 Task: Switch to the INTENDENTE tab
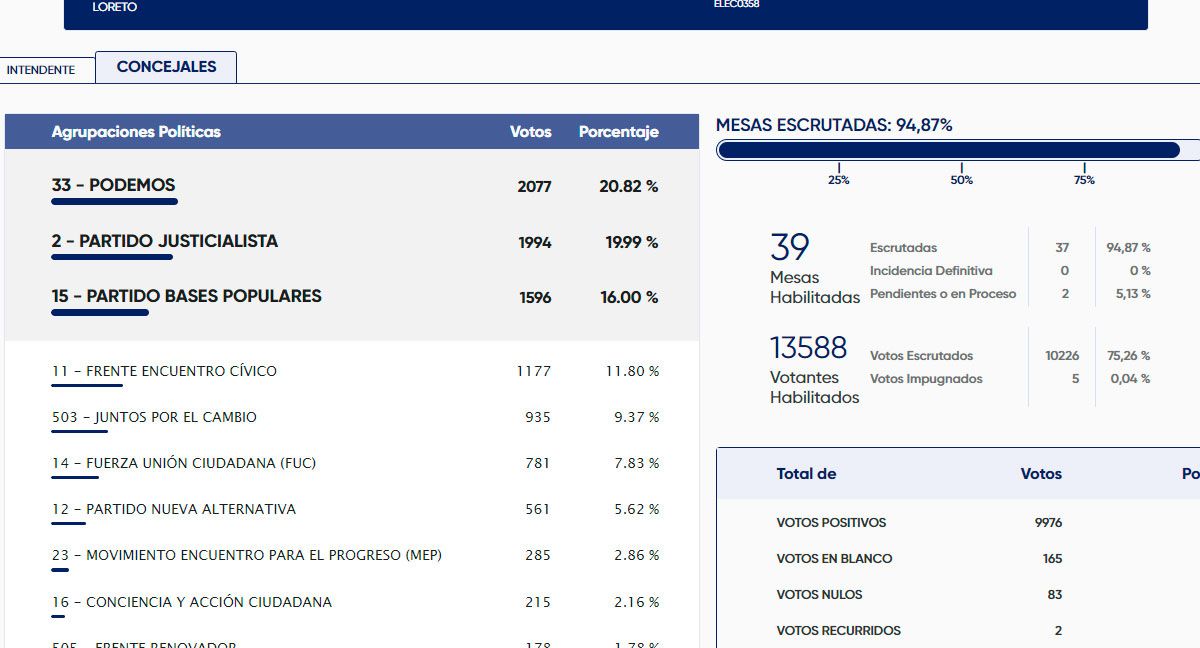(x=41, y=70)
